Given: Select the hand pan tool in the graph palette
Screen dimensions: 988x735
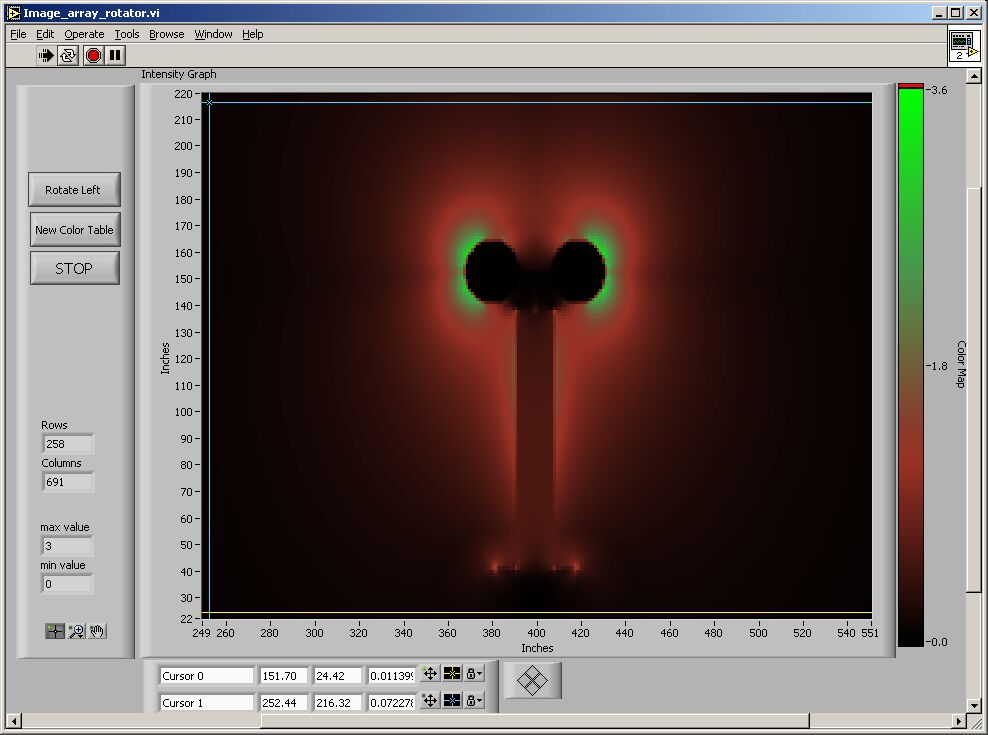Looking at the screenshot, I should coord(97,631).
